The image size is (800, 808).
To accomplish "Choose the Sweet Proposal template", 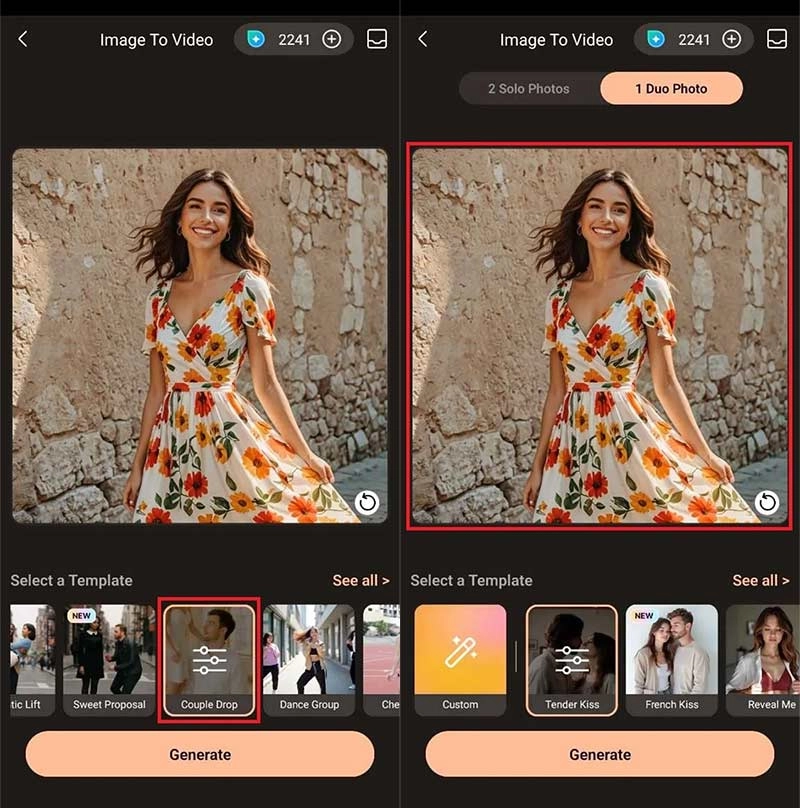I will [109, 660].
